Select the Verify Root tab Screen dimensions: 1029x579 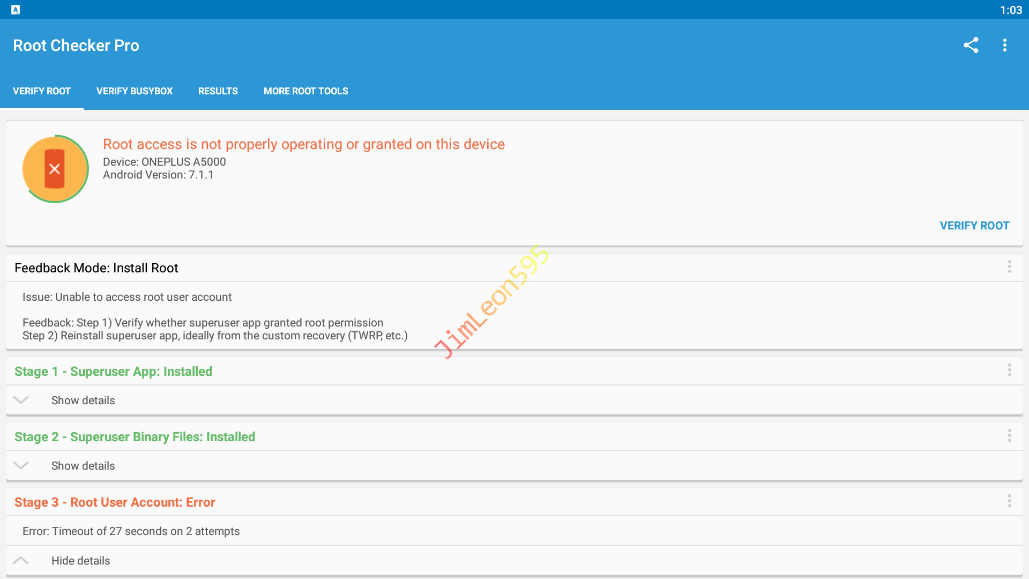pyautogui.click(x=42, y=91)
